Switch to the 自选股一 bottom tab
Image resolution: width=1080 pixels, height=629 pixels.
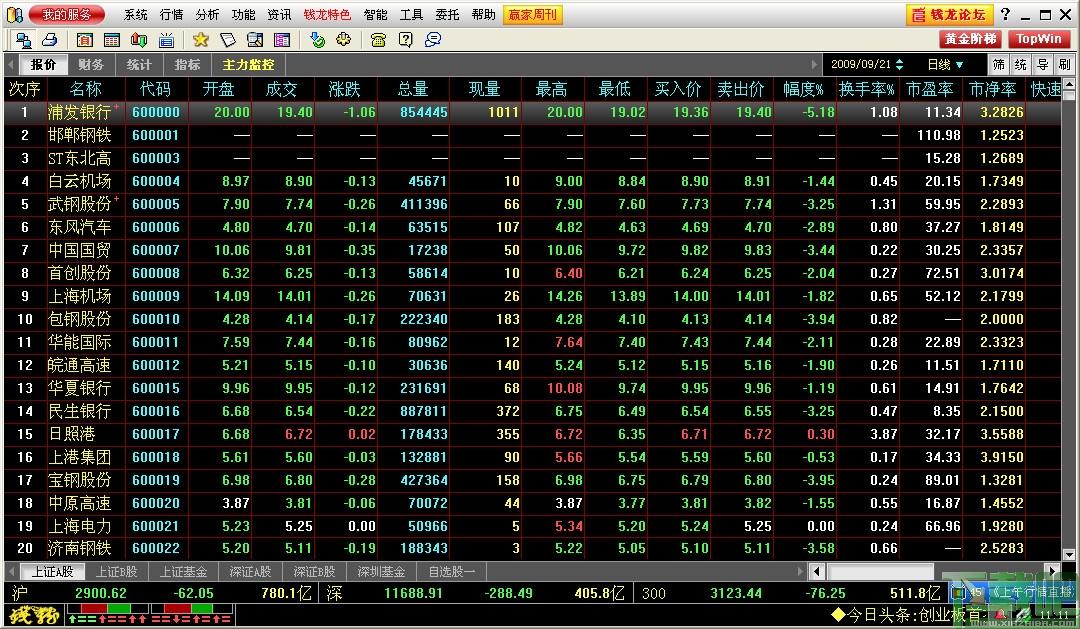pos(451,572)
